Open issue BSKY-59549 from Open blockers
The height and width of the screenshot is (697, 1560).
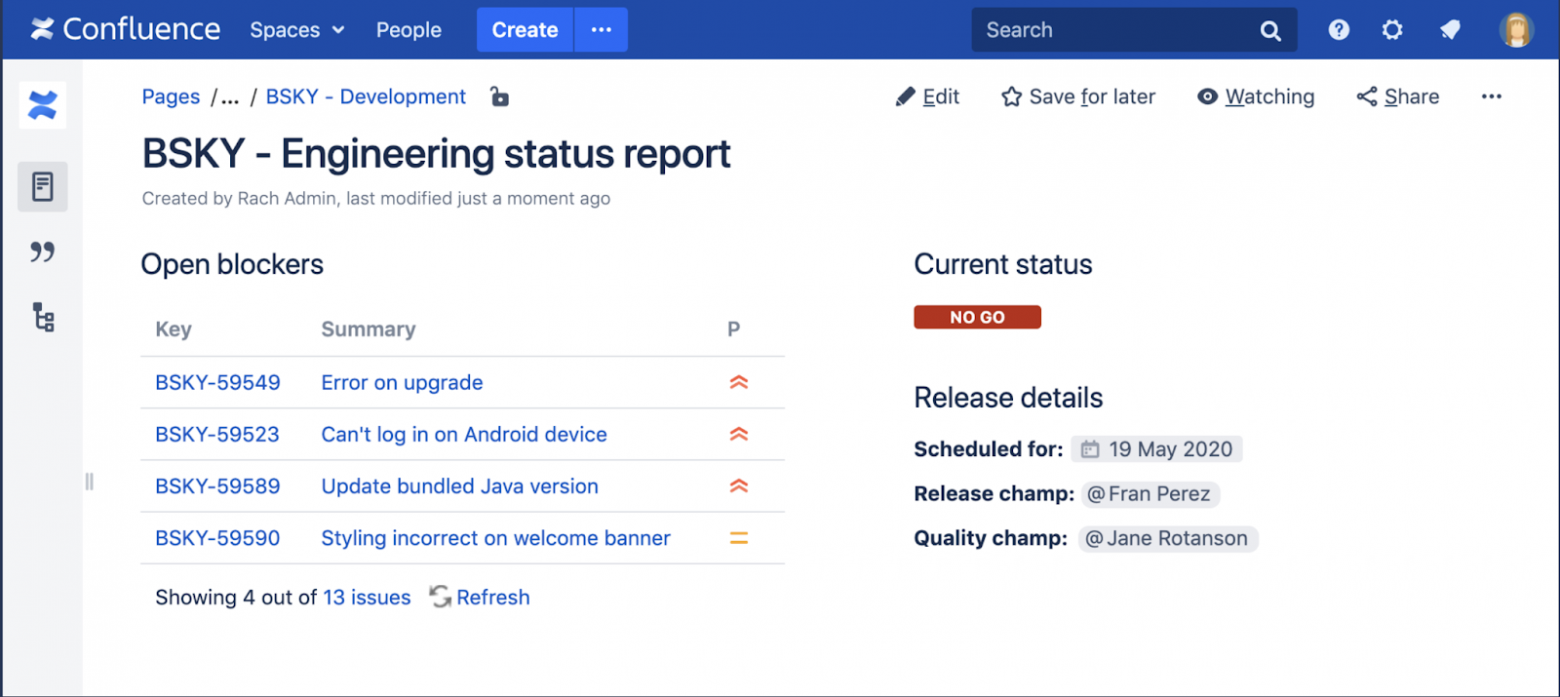[x=217, y=382]
